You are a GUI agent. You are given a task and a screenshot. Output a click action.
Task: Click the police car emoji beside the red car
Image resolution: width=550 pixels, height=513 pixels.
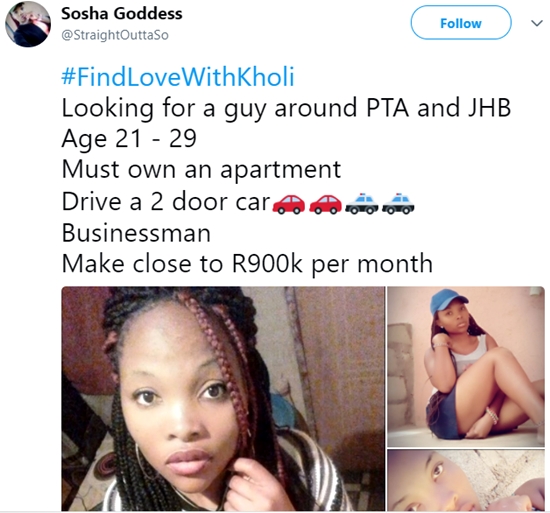[x=362, y=203]
